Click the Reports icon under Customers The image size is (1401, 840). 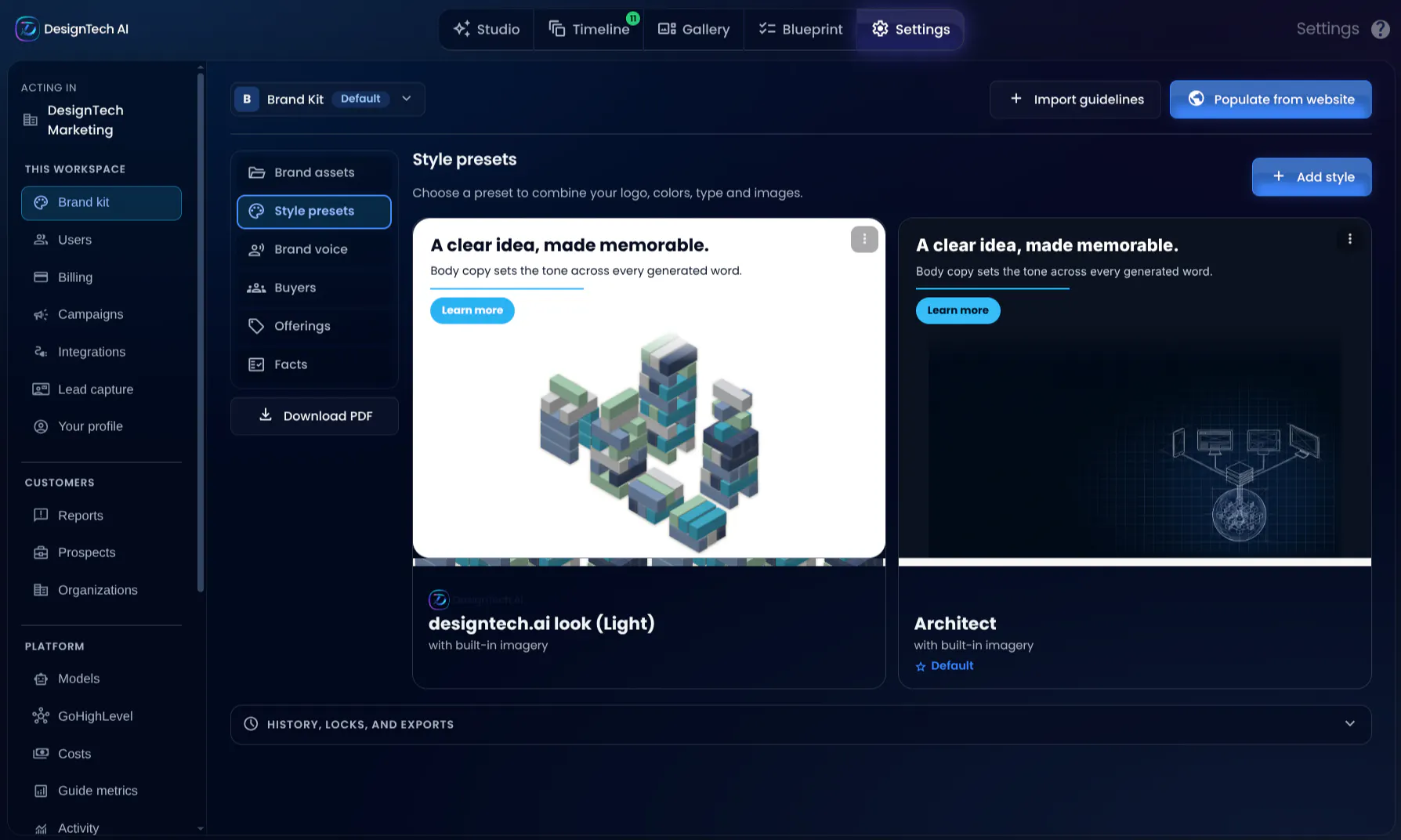41,515
